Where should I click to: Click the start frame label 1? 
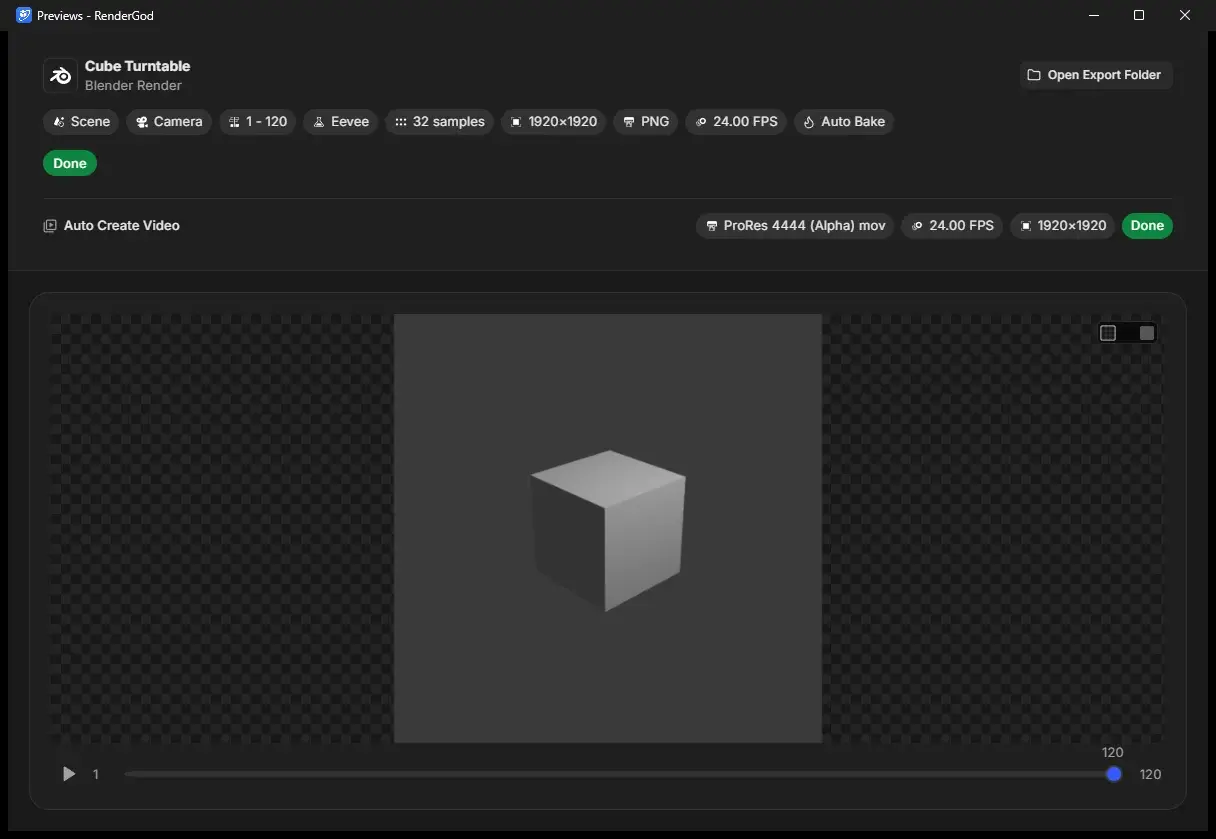click(96, 774)
